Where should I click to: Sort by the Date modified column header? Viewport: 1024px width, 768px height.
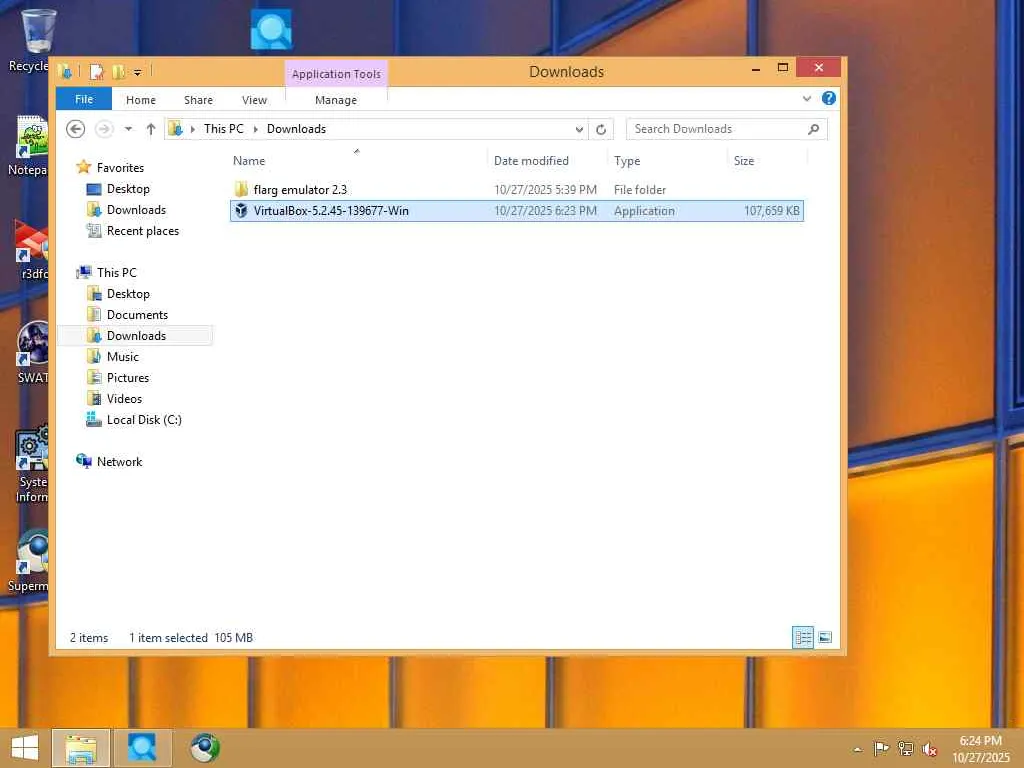(x=531, y=161)
